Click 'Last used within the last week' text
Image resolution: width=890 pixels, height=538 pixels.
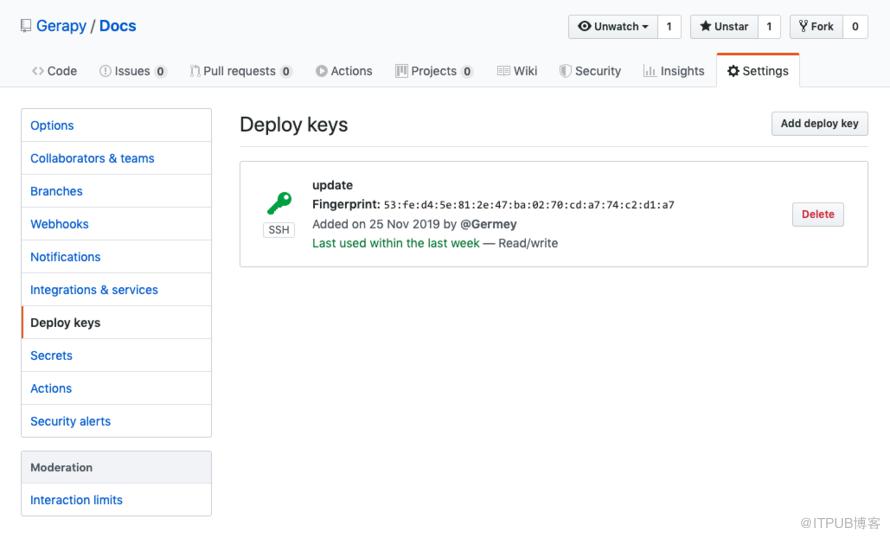click(396, 243)
